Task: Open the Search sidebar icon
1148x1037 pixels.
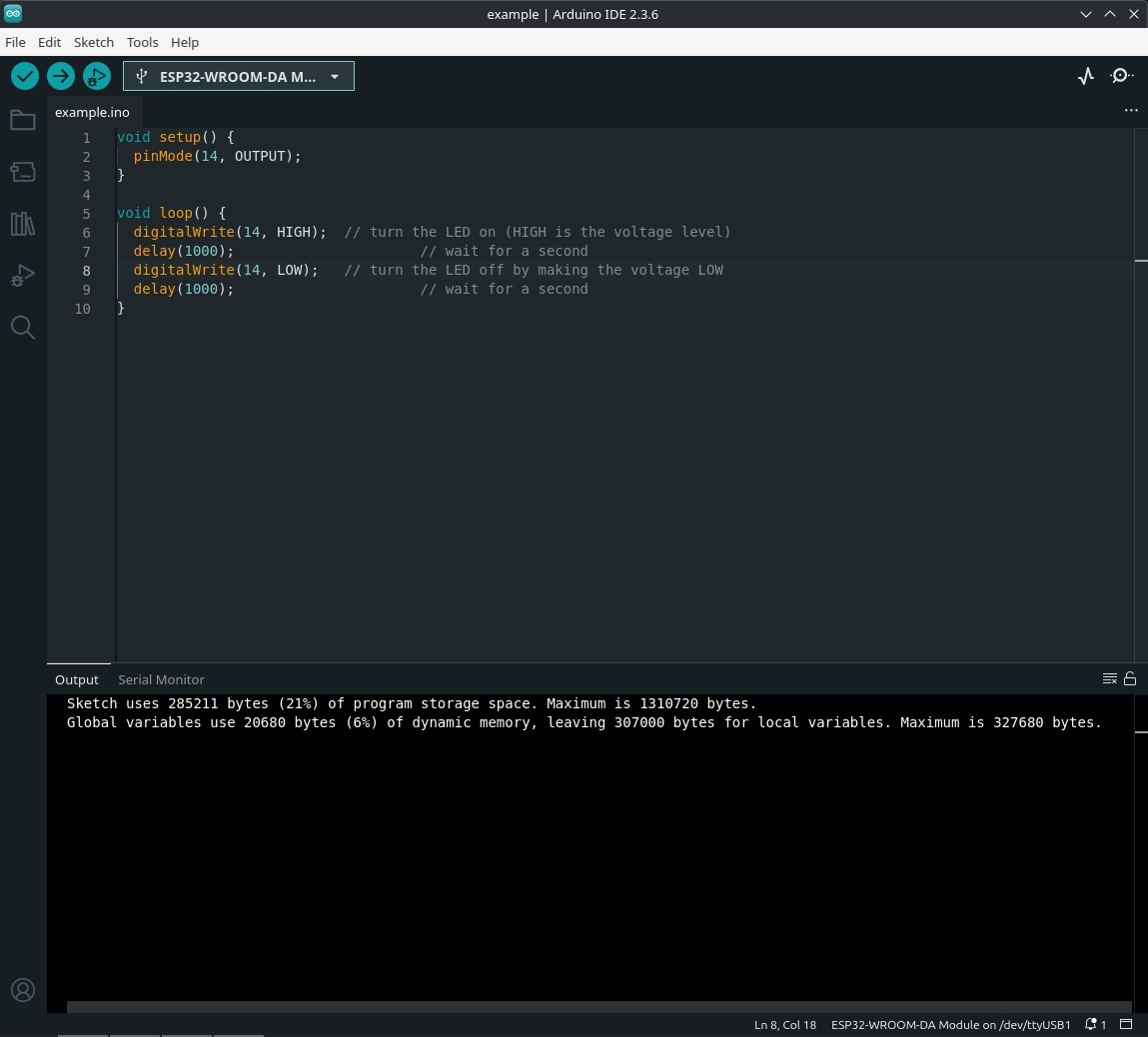Action: point(23,328)
